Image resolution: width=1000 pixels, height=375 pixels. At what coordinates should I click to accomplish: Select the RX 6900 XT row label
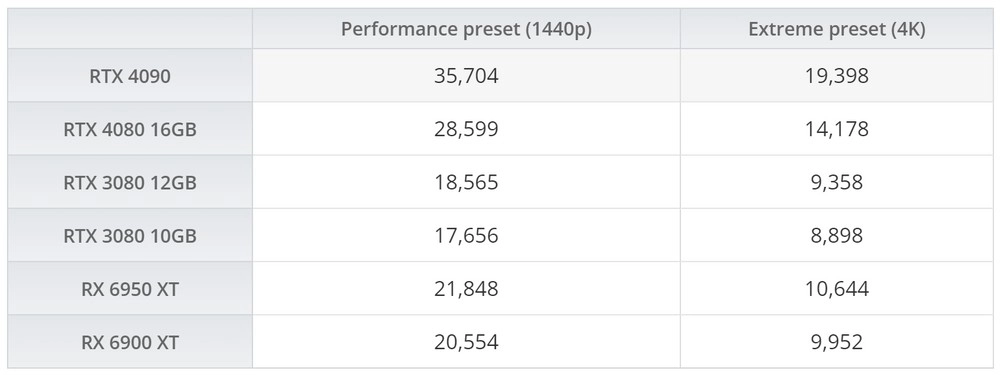tap(130, 342)
